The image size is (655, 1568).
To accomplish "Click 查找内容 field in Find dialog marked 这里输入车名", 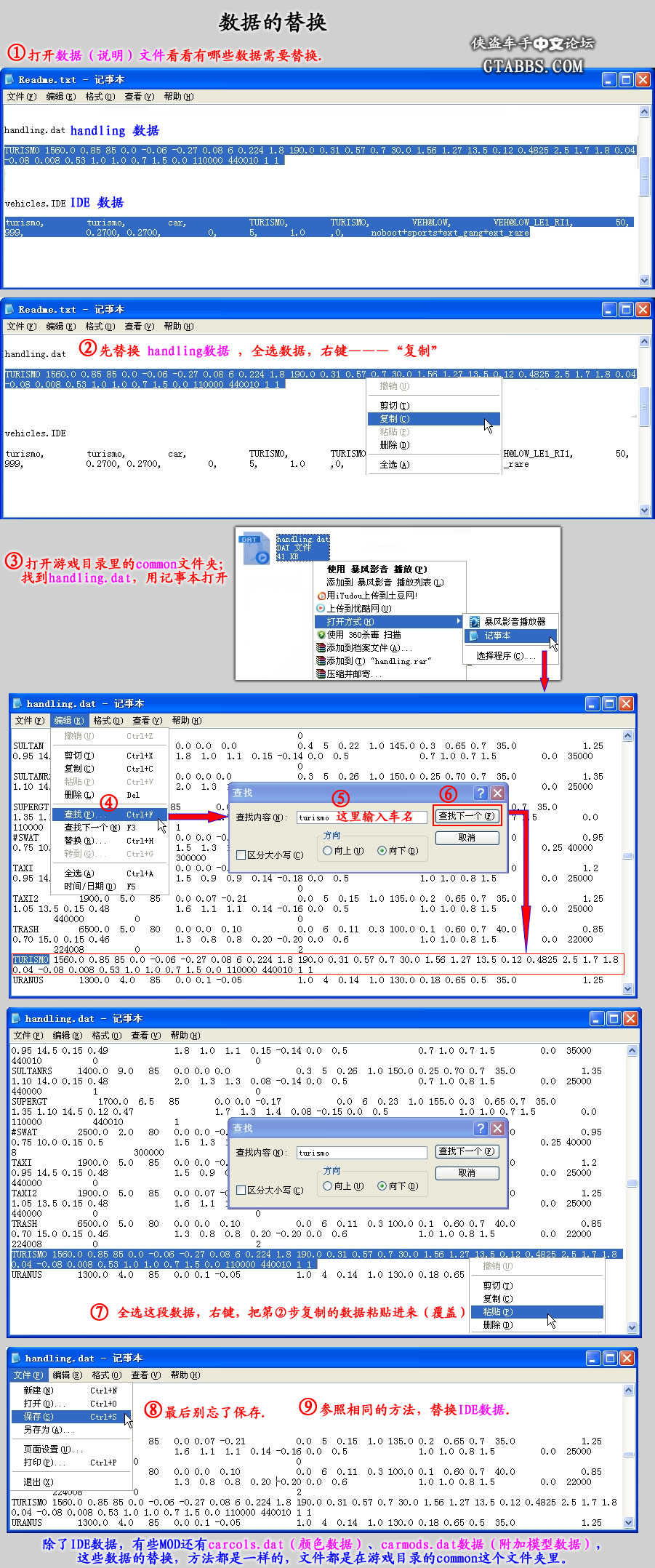I will tap(361, 817).
